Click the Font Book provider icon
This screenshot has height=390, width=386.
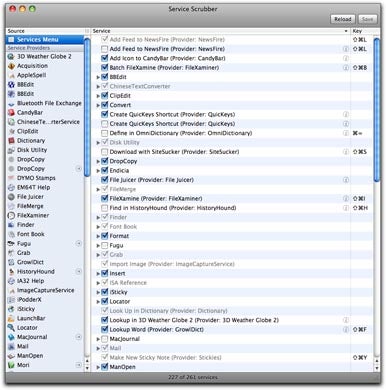tap(11, 234)
